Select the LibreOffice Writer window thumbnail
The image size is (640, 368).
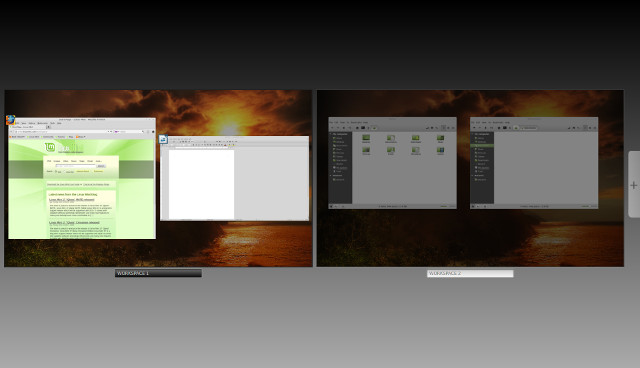(x=235, y=178)
